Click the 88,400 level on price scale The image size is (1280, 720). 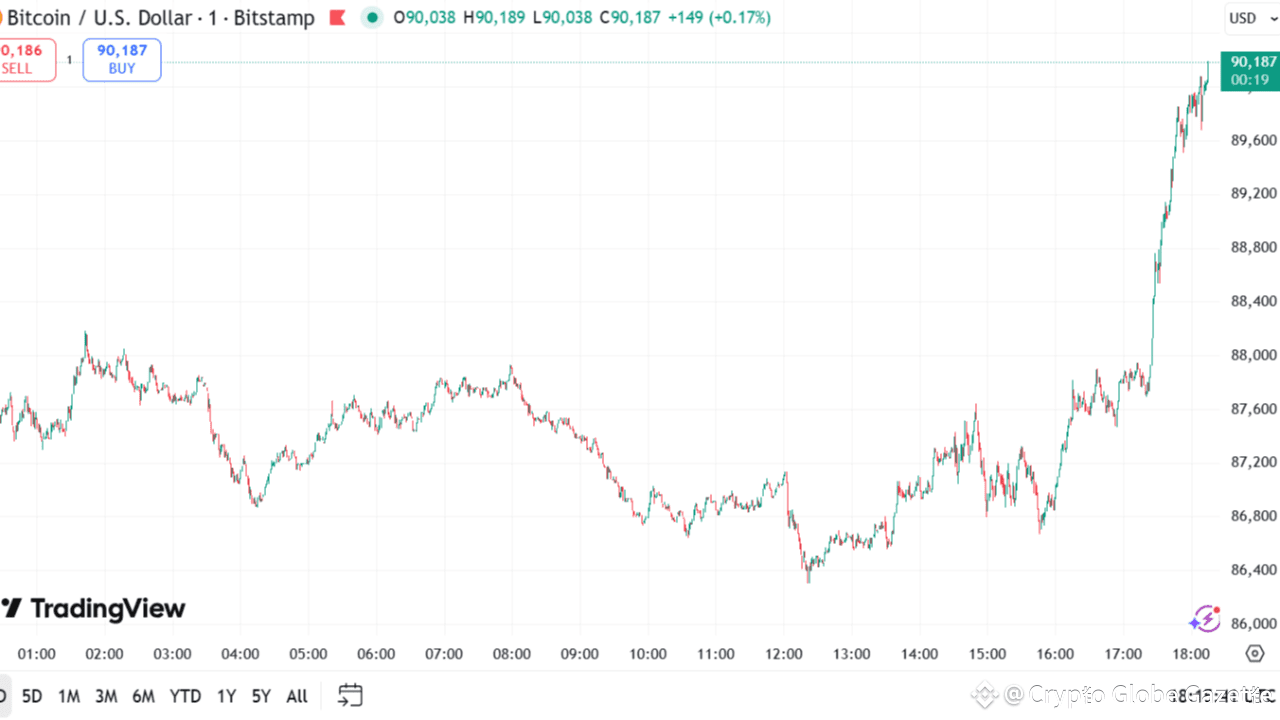1254,301
